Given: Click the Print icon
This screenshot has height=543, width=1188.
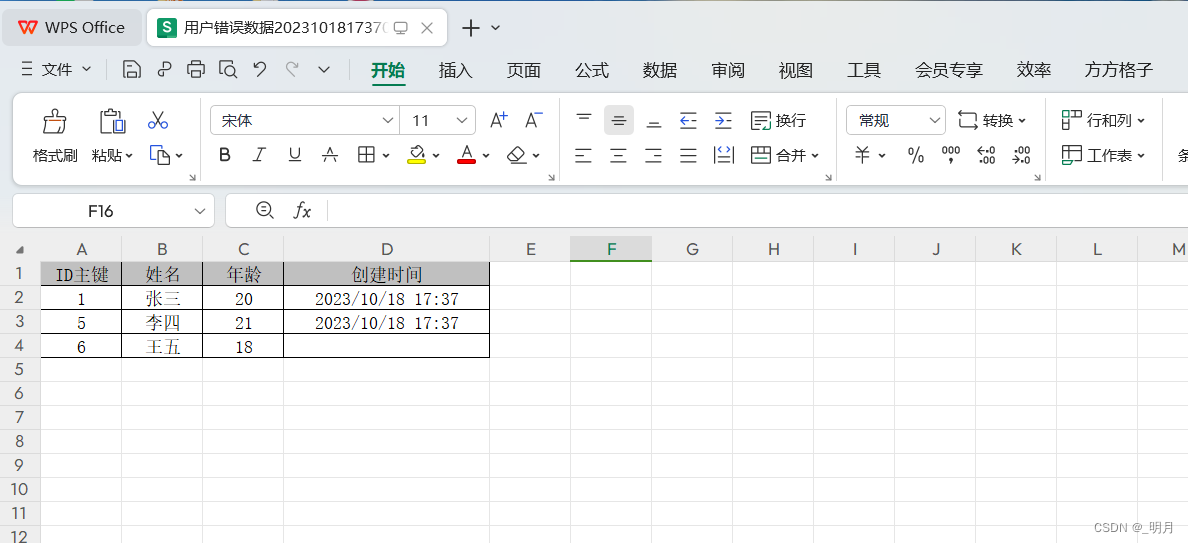Looking at the screenshot, I should pos(195,70).
